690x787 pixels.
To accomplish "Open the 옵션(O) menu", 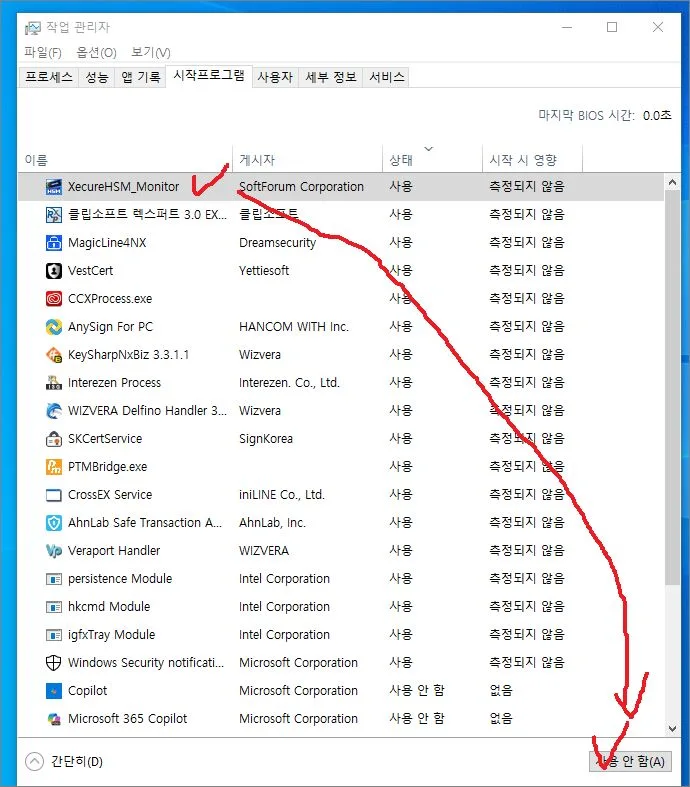I will point(96,52).
